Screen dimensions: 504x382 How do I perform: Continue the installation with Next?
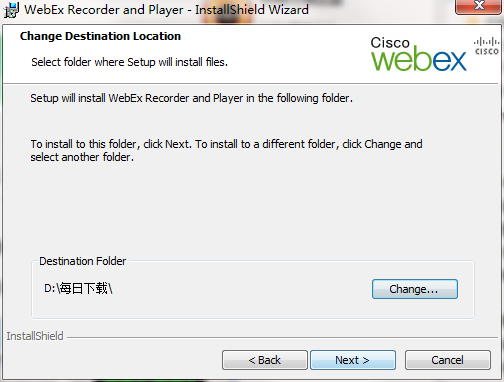353,360
